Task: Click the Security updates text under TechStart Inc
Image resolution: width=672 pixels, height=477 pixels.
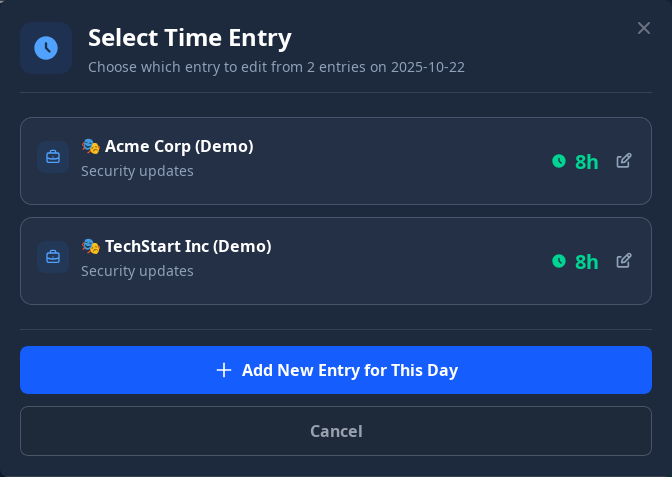Action: click(x=137, y=271)
